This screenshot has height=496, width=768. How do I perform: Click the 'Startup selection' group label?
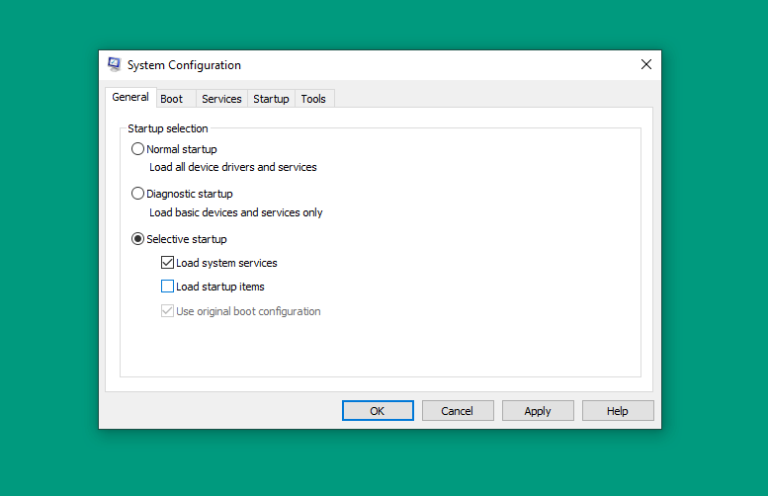coord(168,129)
